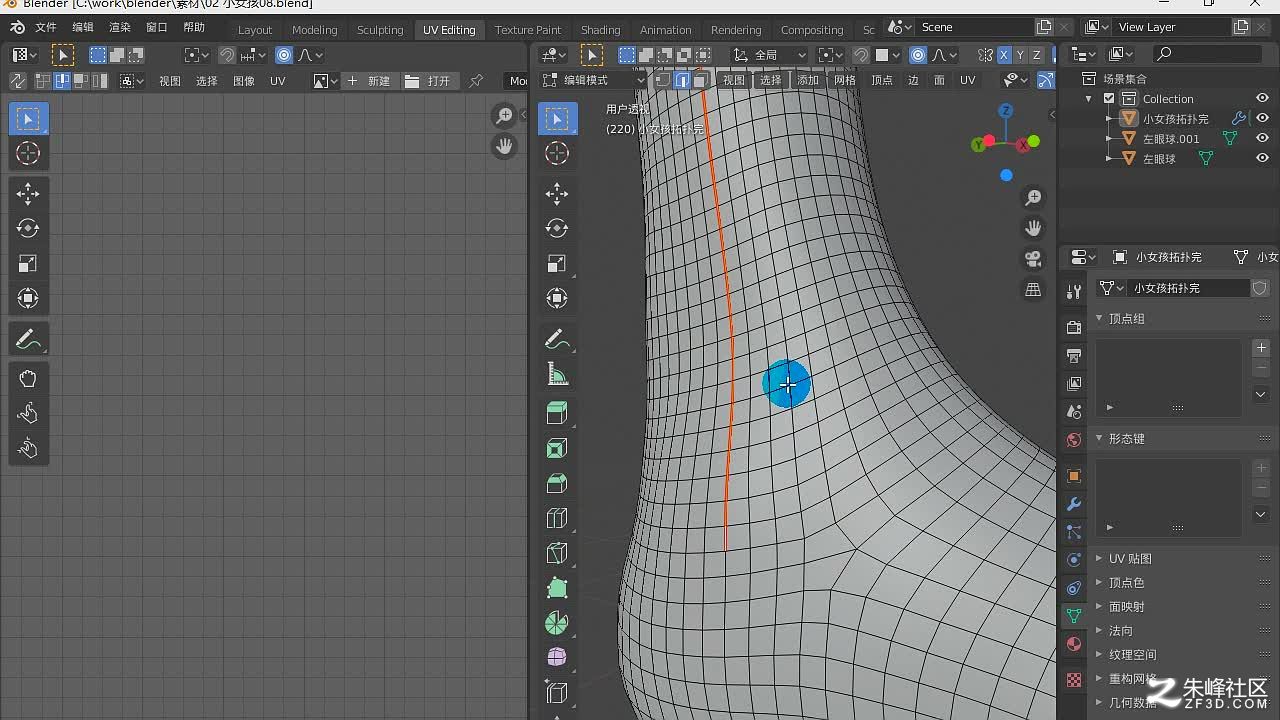
Task: Toggle X axis mirror in viewport header
Action: tap(1004, 55)
